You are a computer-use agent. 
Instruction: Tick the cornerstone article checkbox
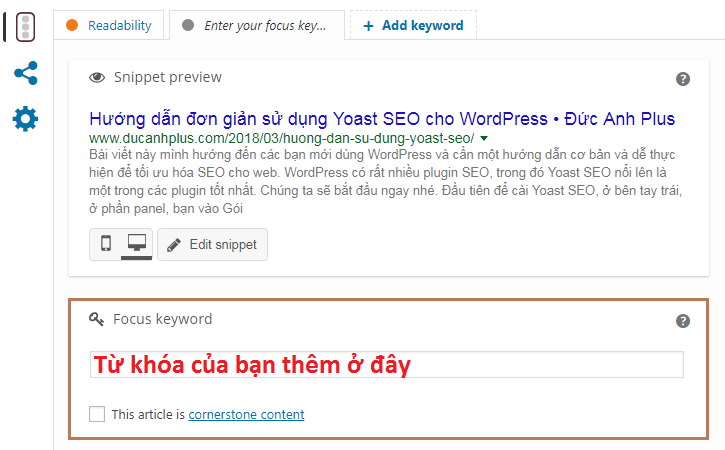click(x=97, y=414)
